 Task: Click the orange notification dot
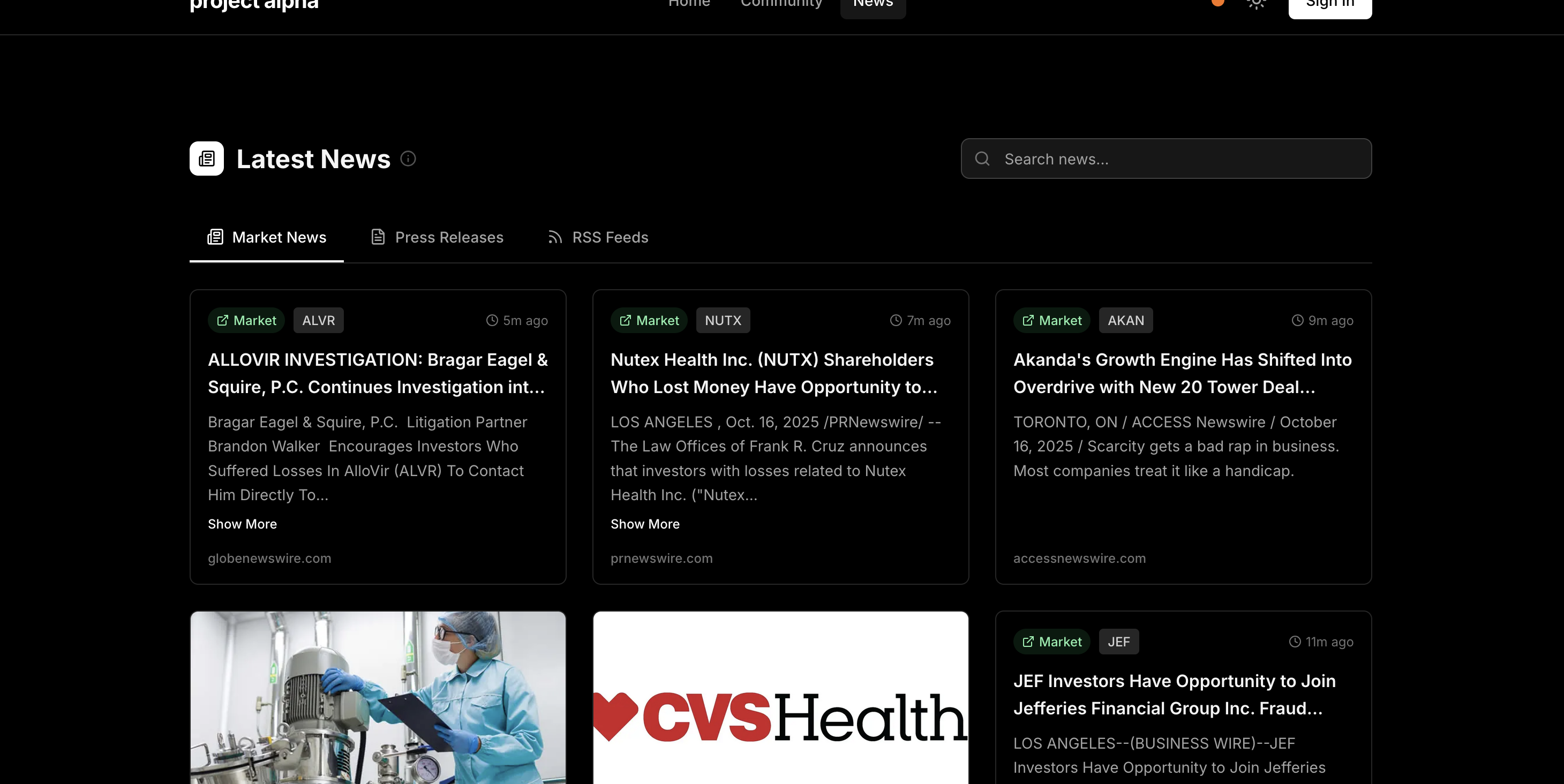[x=1217, y=3]
